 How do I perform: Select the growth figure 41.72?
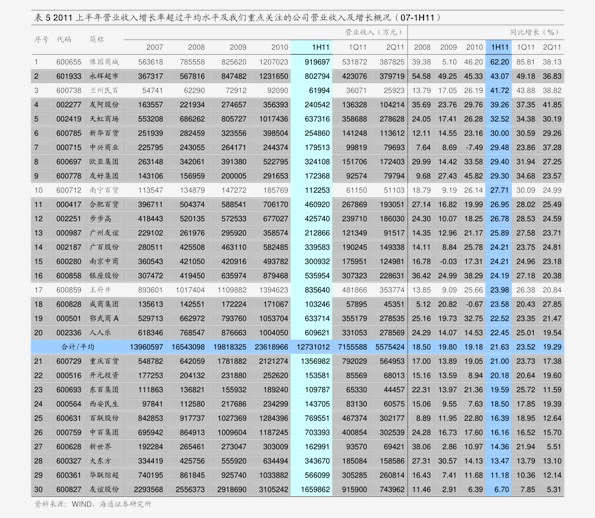pos(499,90)
